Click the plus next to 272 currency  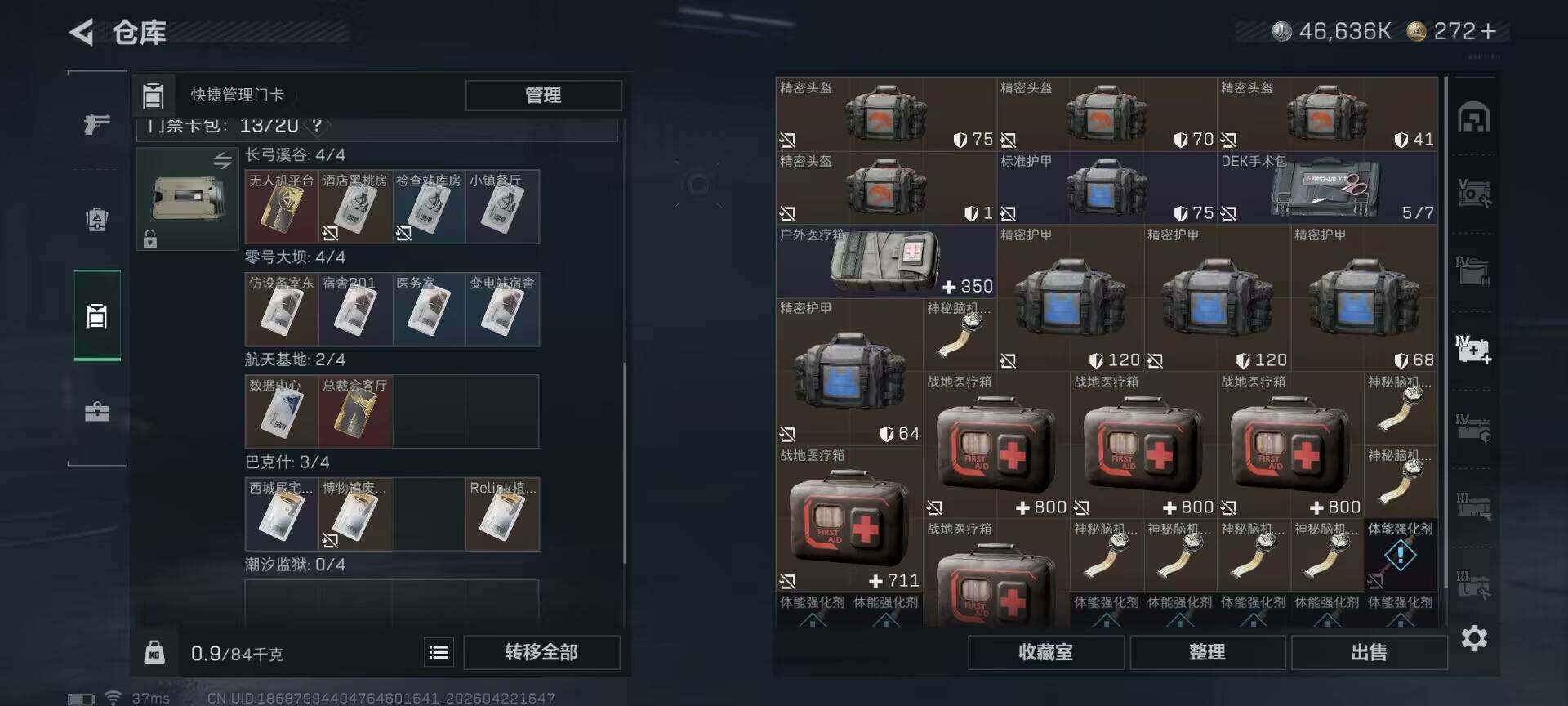(1488, 31)
